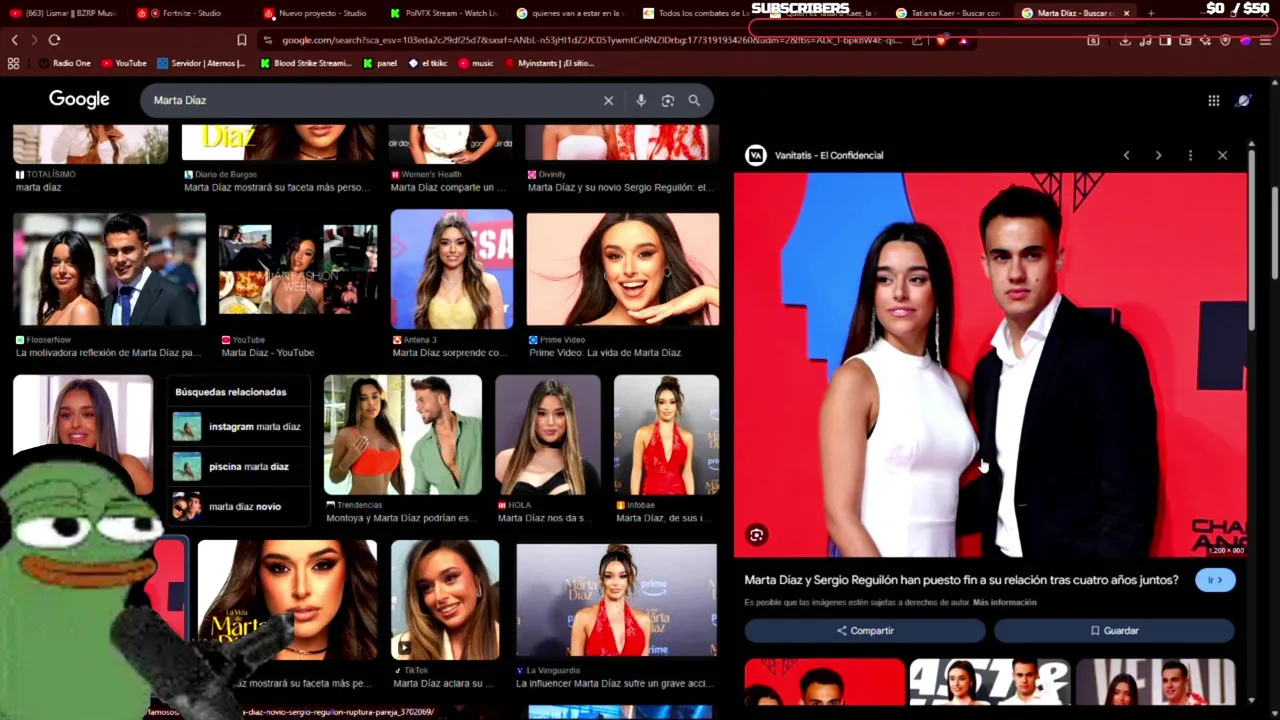Close the image preview panel

(1222, 155)
